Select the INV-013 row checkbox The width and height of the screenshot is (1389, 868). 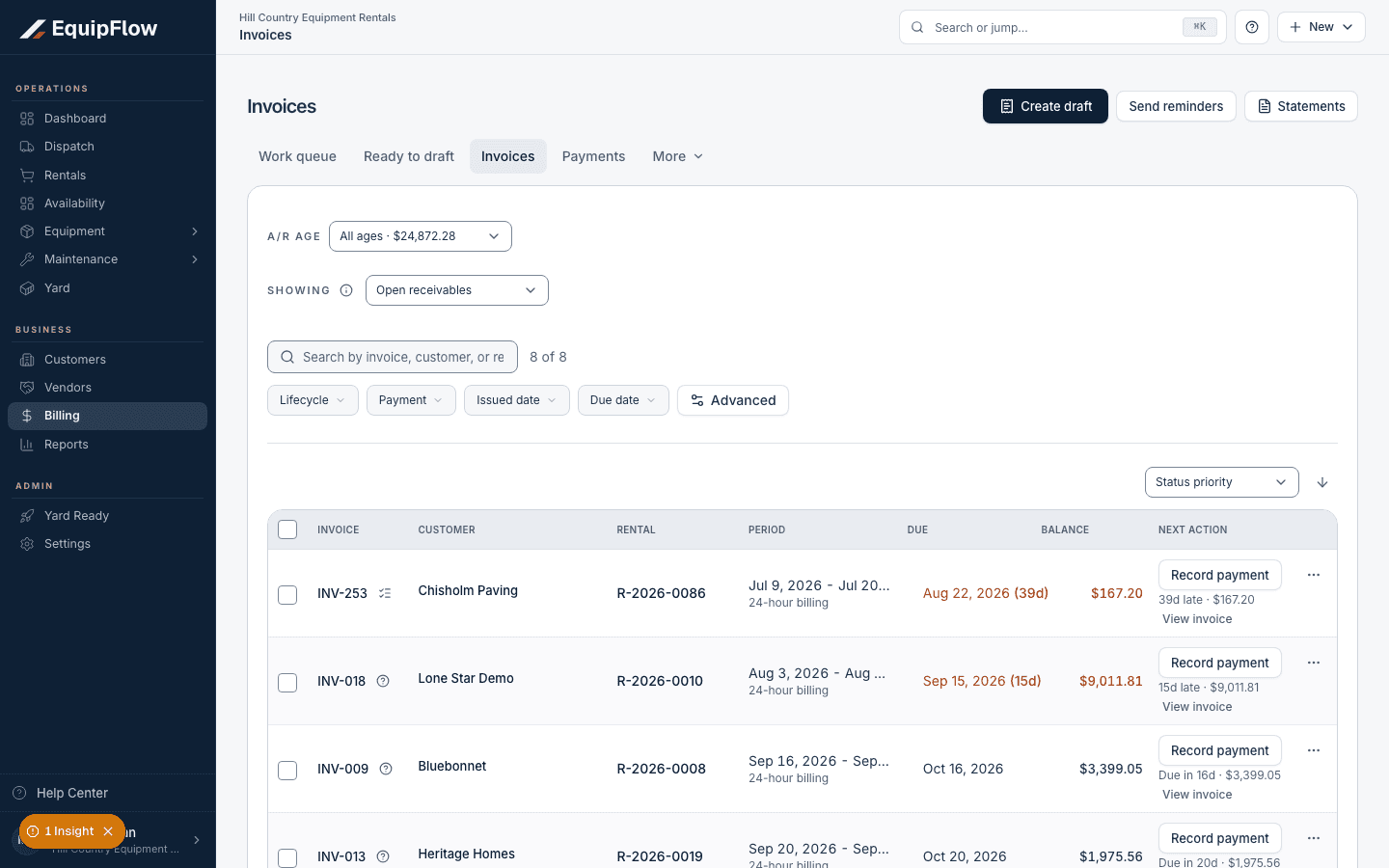point(287,858)
